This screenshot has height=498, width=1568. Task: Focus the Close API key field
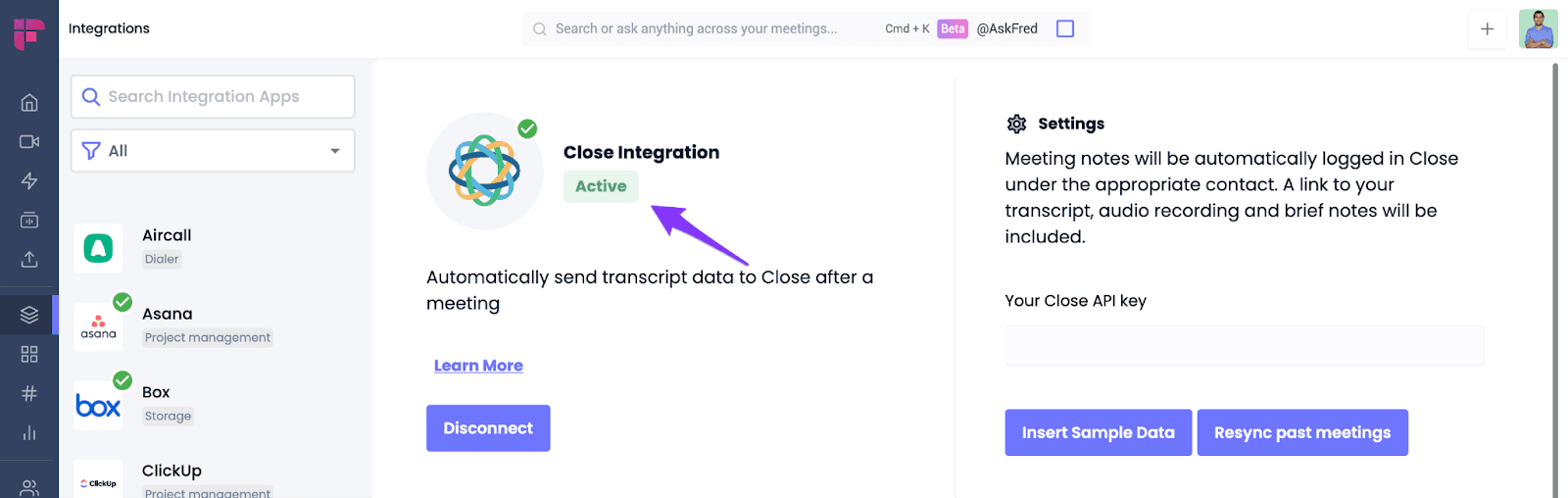(1245, 346)
